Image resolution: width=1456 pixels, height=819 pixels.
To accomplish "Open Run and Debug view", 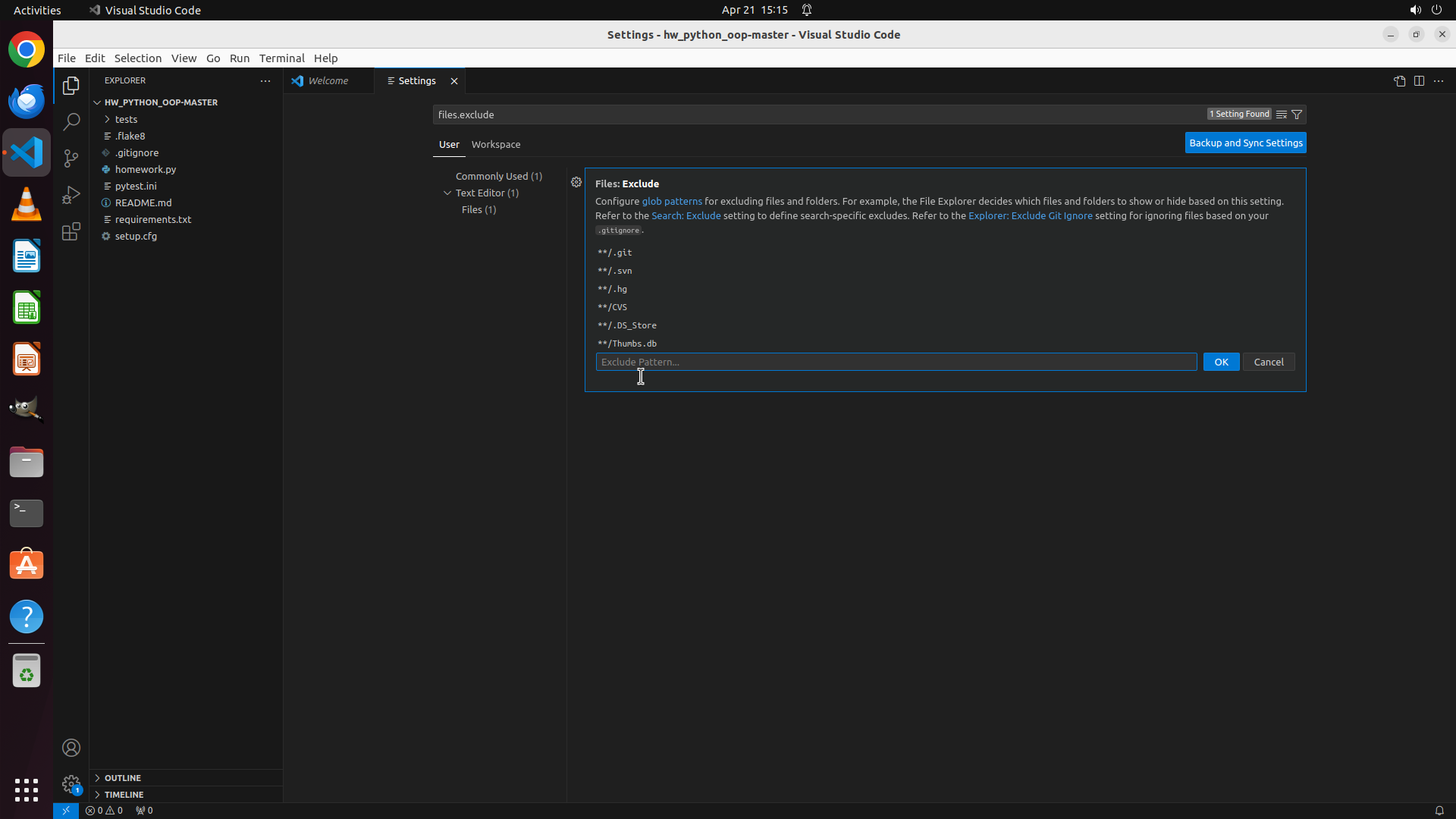I will click(x=71, y=195).
